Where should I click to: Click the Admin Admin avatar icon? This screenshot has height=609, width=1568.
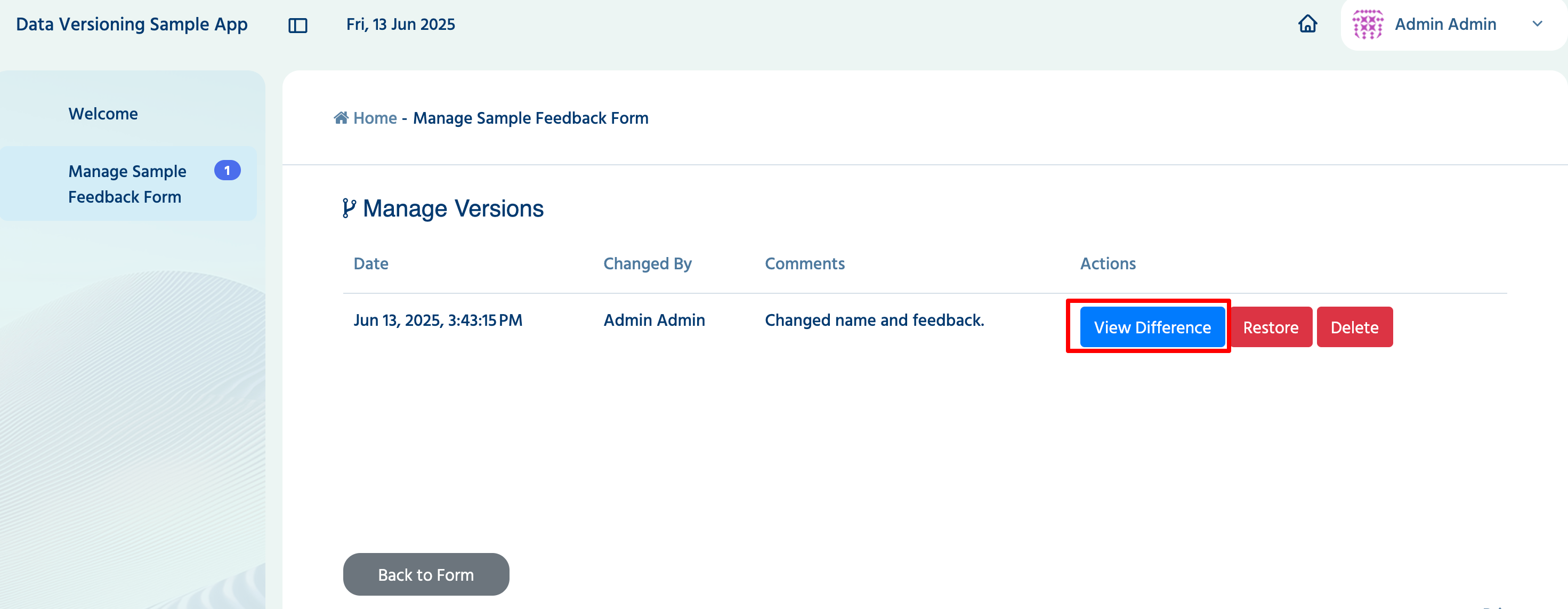tap(1367, 25)
